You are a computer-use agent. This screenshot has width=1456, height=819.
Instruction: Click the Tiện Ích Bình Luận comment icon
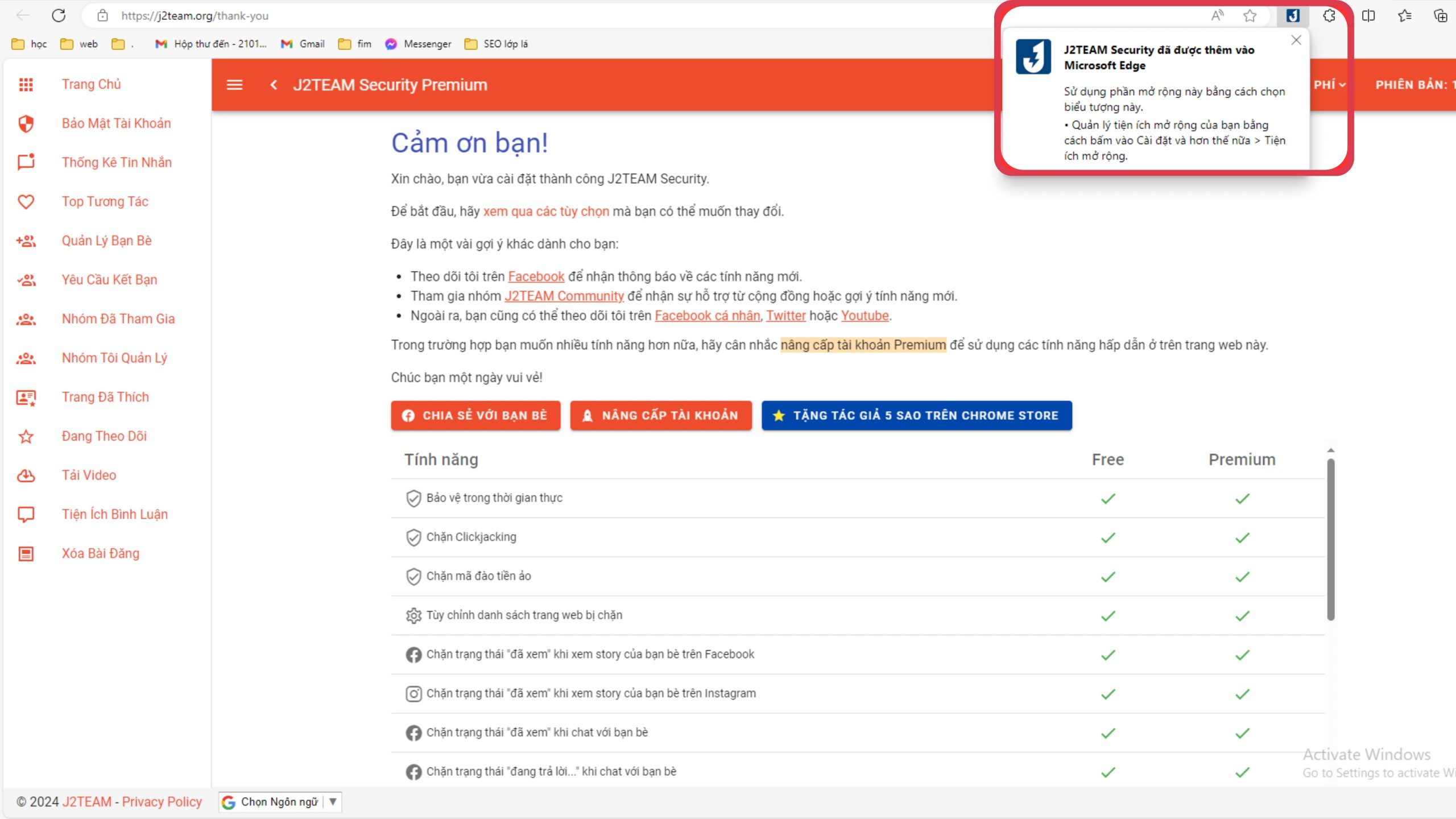click(26, 515)
